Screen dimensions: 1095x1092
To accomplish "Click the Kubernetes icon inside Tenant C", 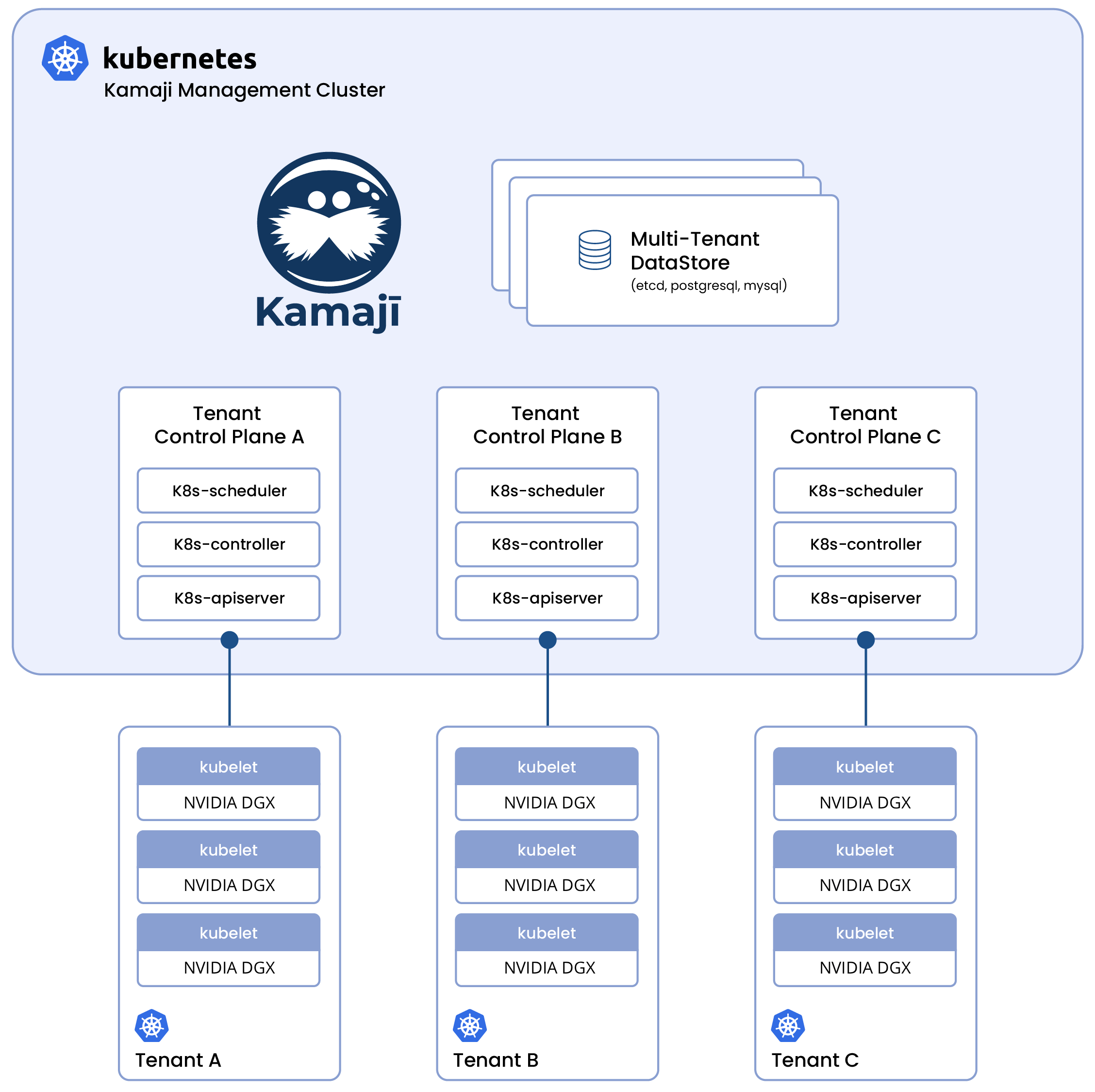I will pyautogui.click(x=788, y=1025).
